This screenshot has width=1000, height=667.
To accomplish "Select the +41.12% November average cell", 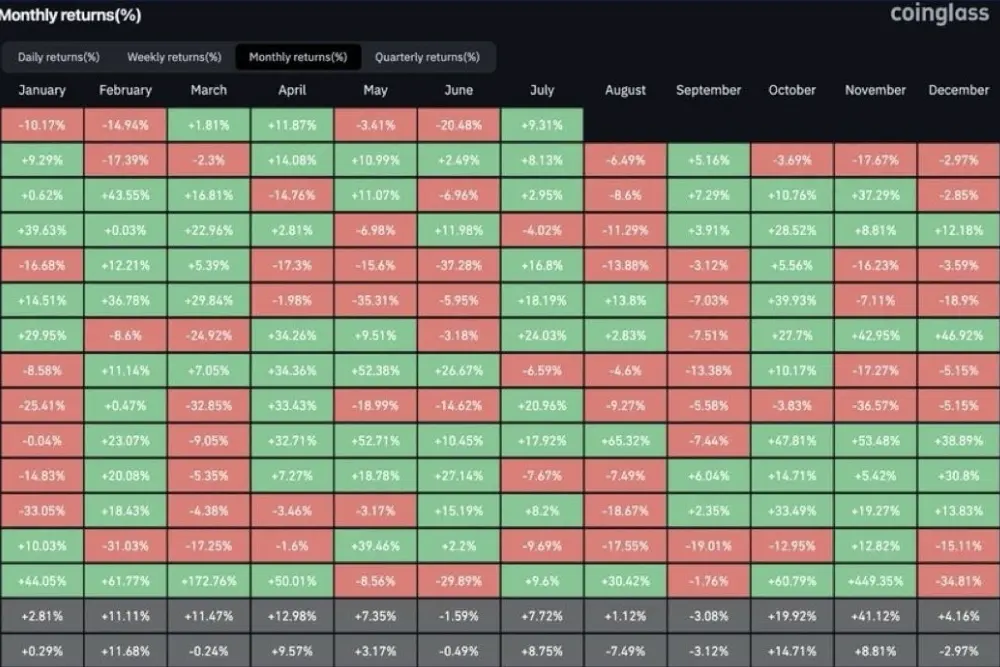I will 876,616.
